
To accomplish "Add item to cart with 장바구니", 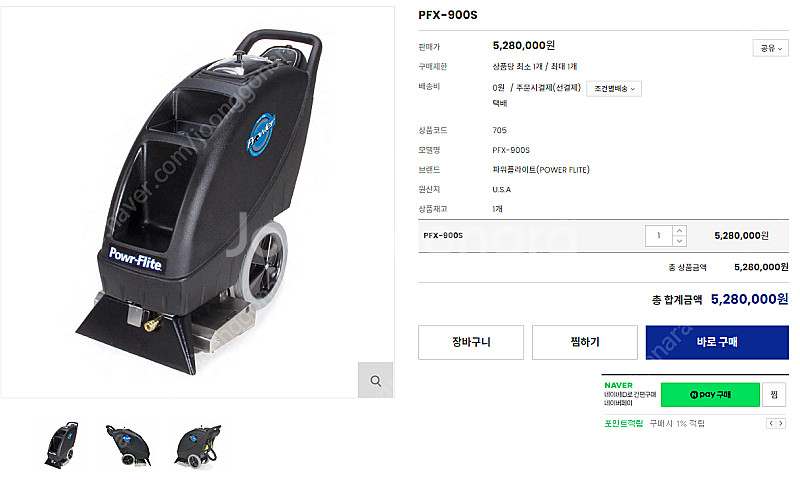I will pyautogui.click(x=471, y=342).
